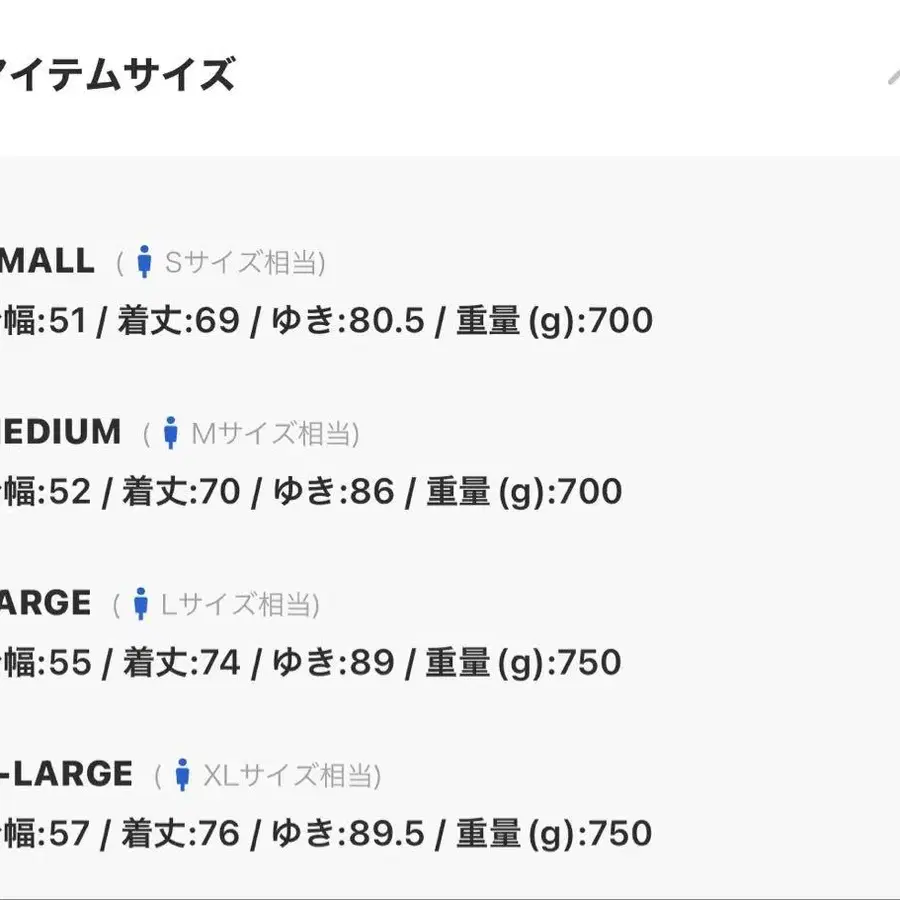Click the MEDIUM measurements row with ゆき:86
Viewport: 900px width, 900px height.
311,492
